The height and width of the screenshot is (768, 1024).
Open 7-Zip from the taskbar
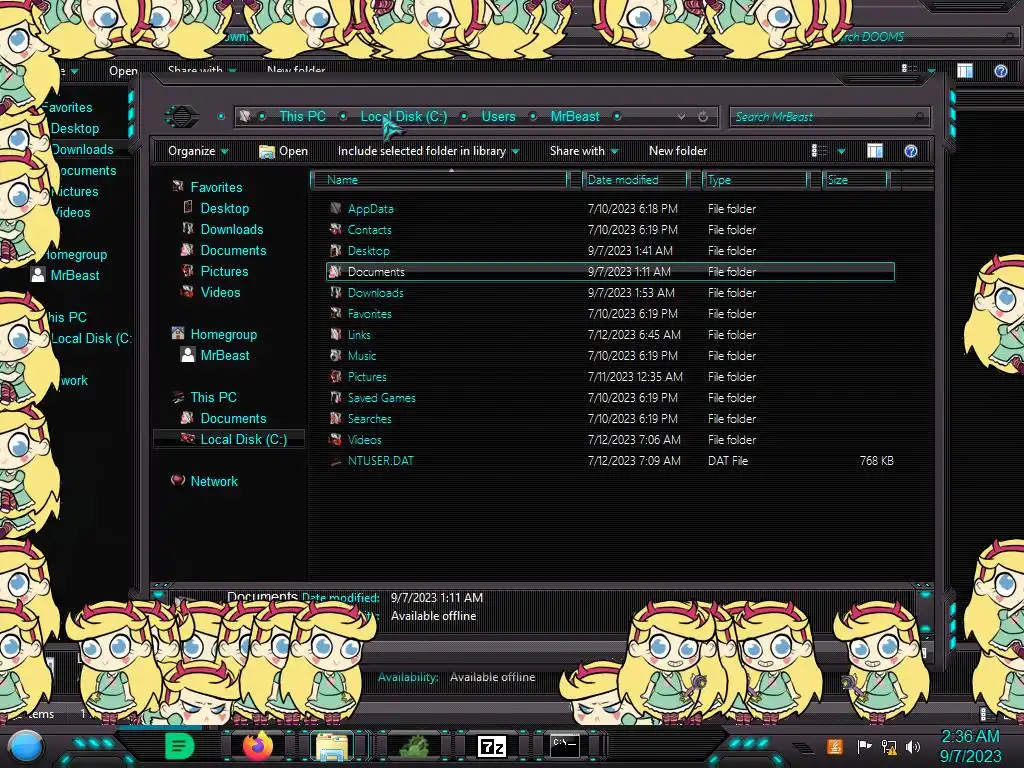point(492,746)
